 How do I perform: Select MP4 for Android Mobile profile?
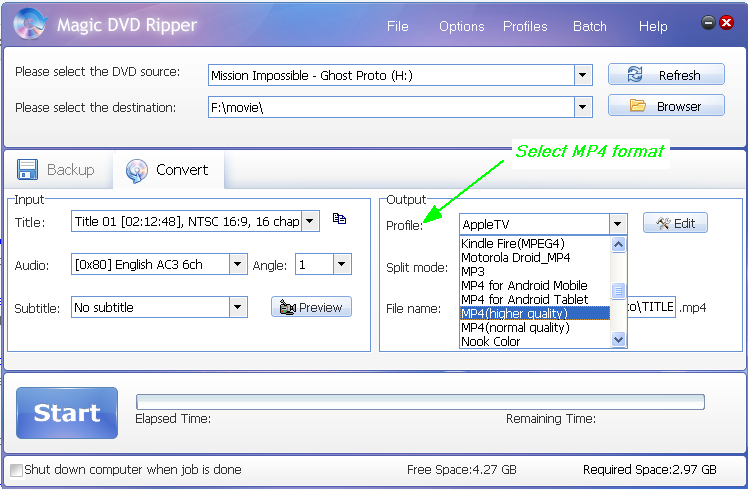534,285
